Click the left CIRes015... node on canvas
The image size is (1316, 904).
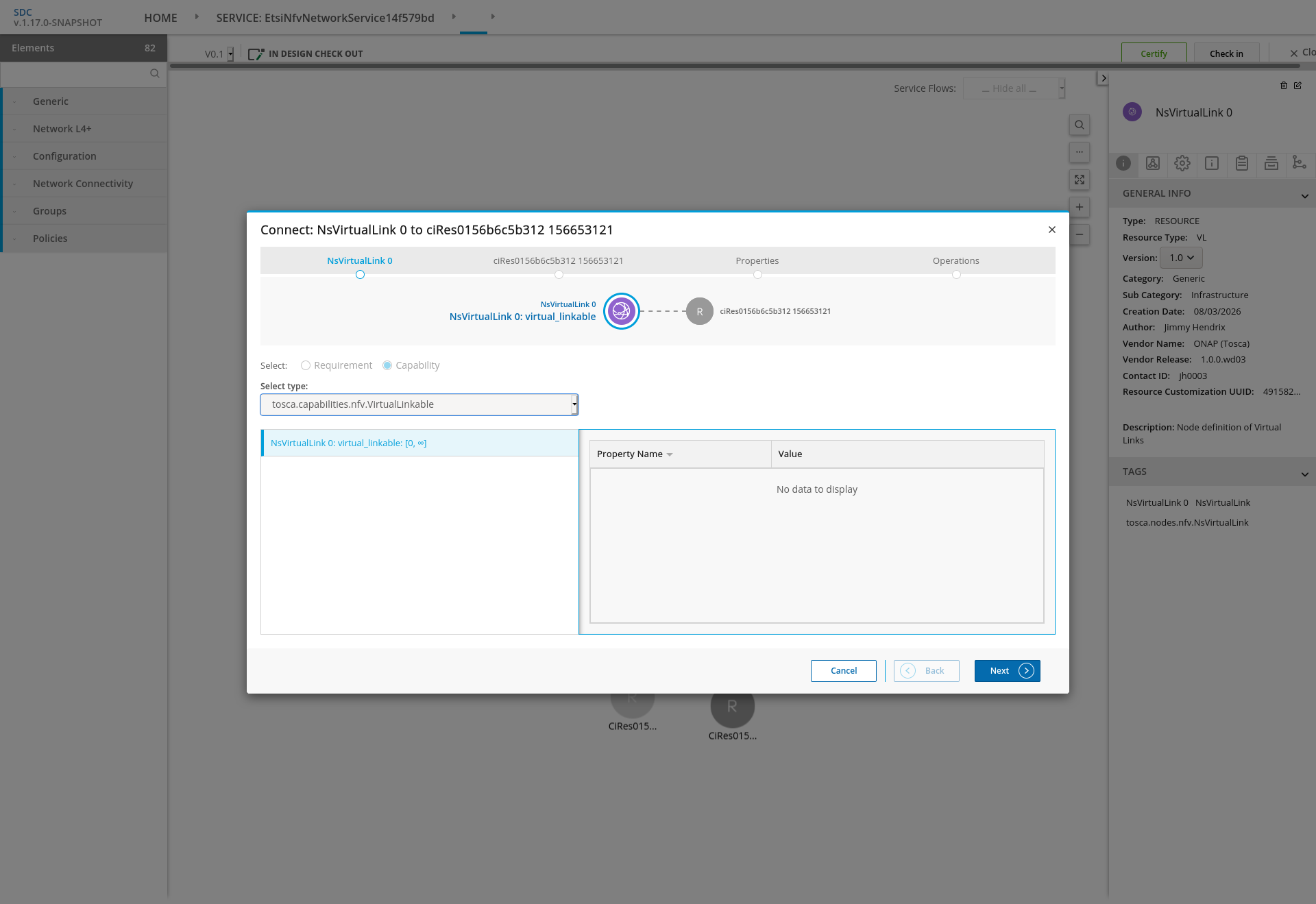633,706
